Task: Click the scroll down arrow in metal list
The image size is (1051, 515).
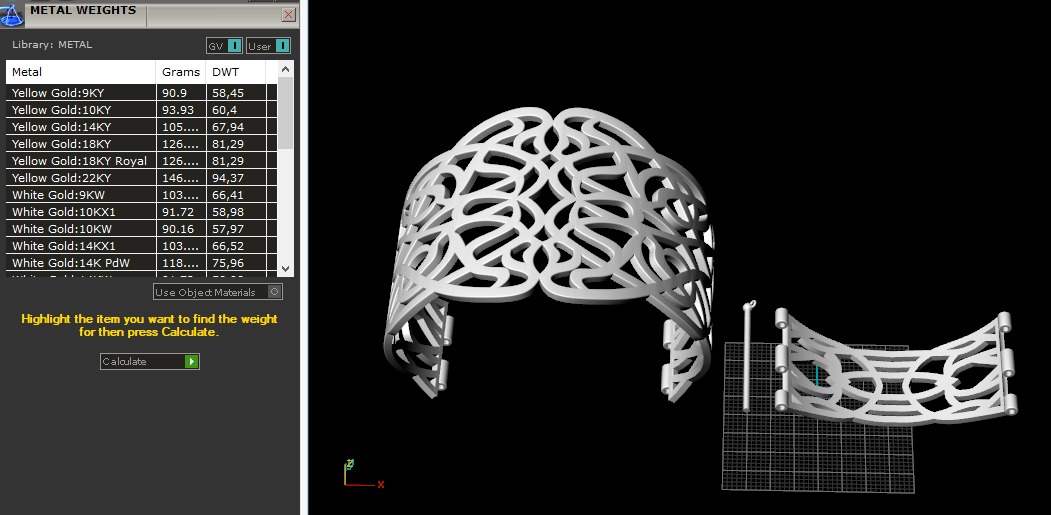Action: 285,268
